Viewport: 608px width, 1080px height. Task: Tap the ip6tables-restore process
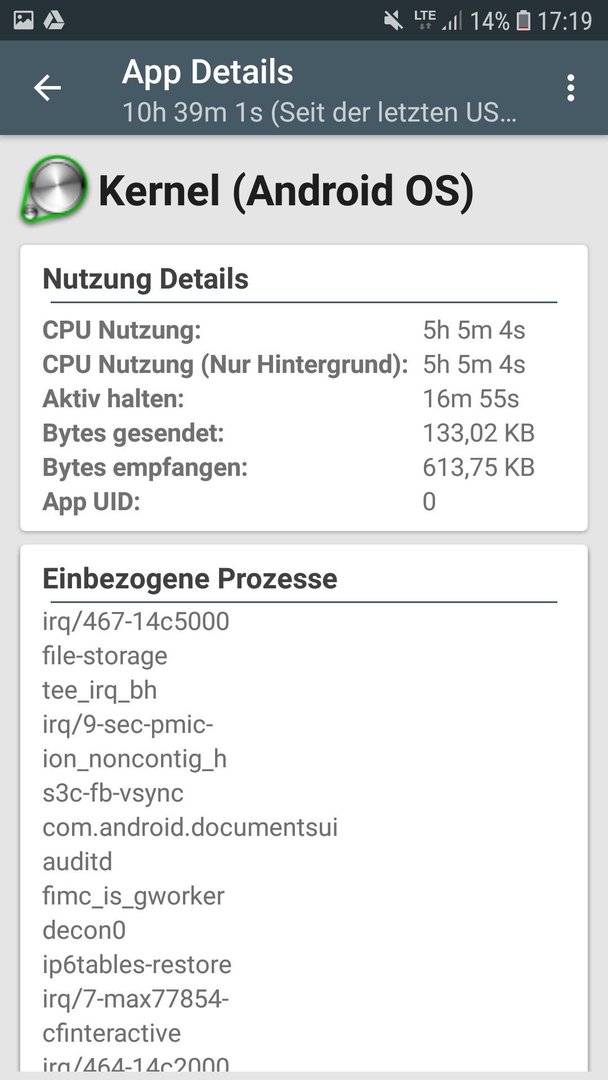click(x=137, y=964)
